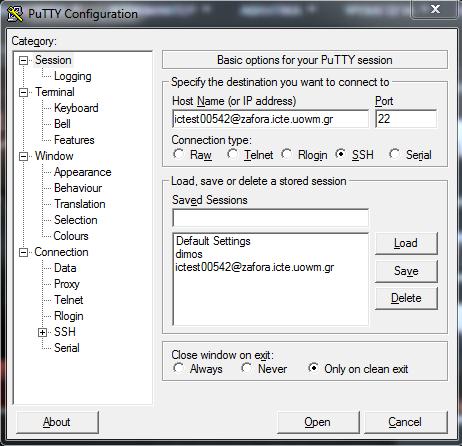Open the Bell settings category
Image resolution: width=462 pixels, height=446 pixels.
[62, 124]
